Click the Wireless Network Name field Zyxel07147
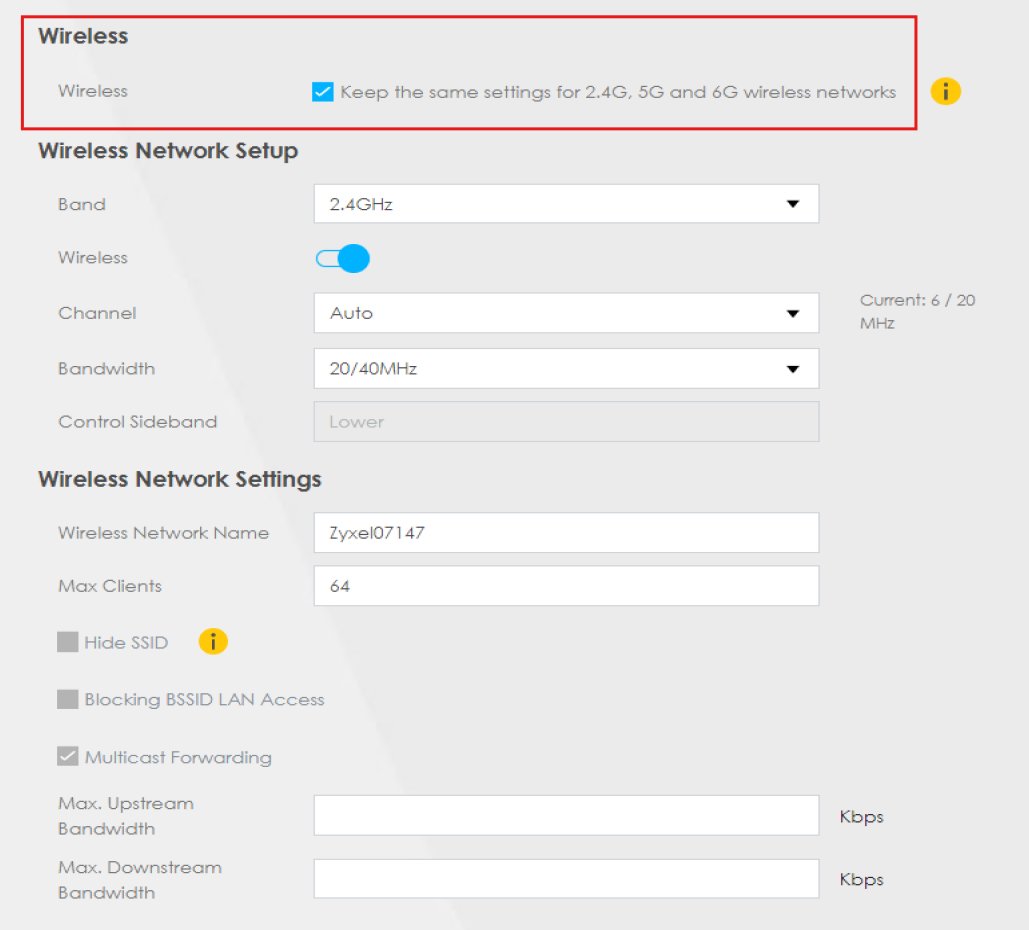The image size is (1029, 930). coord(566,532)
